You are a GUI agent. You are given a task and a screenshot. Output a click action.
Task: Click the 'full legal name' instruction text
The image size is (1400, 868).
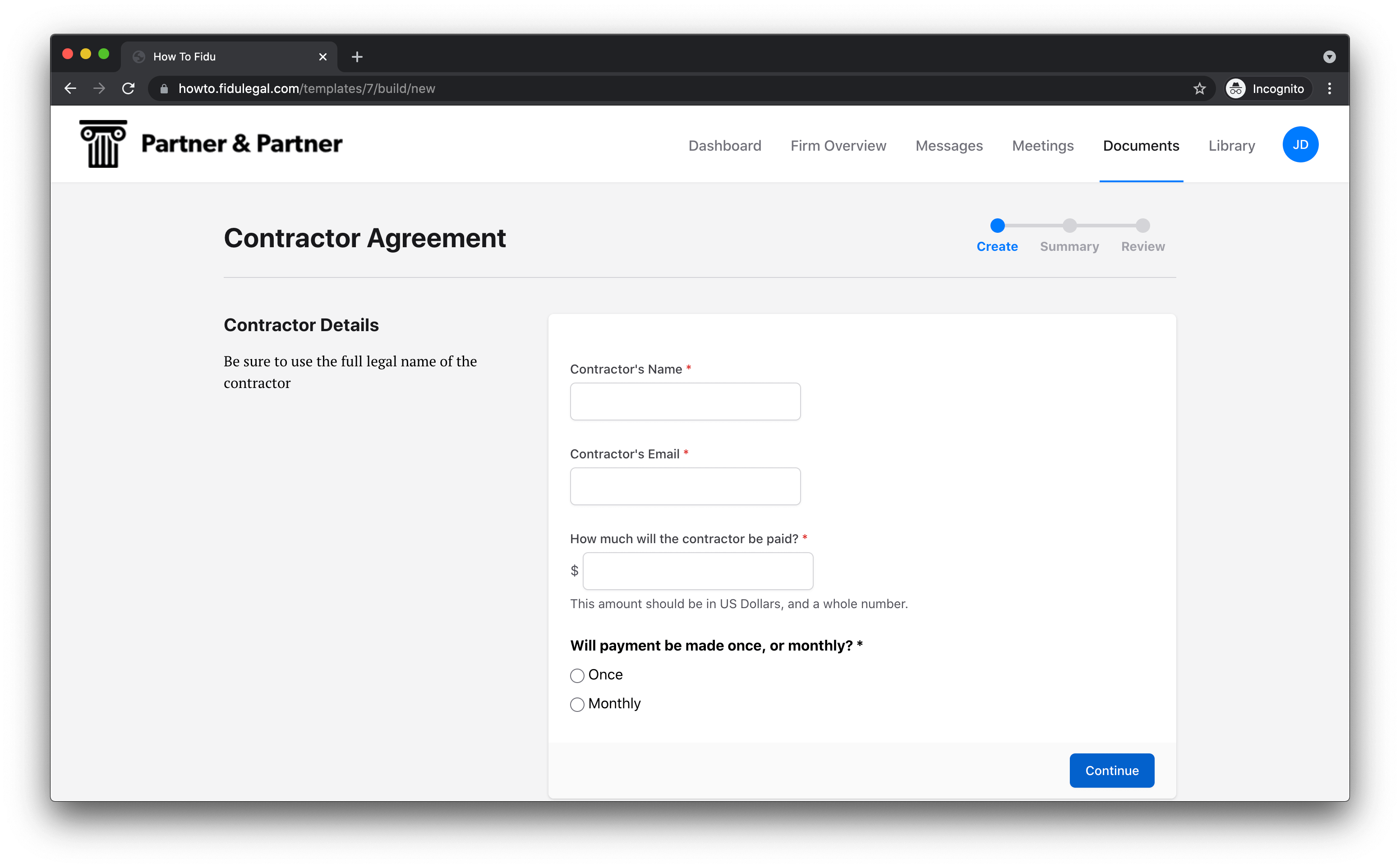coord(350,372)
